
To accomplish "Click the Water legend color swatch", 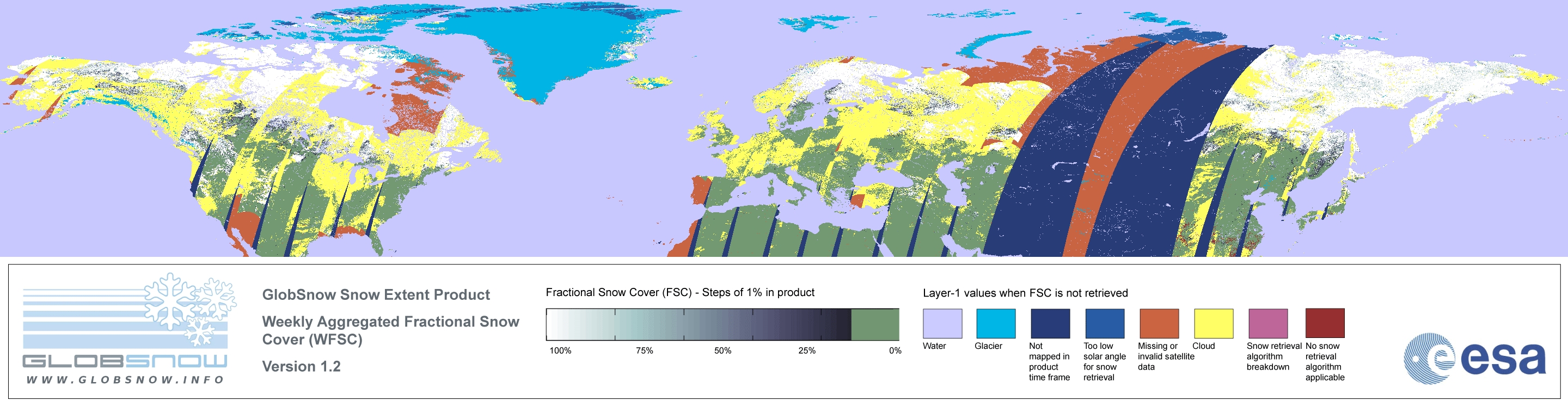I will (x=942, y=323).
